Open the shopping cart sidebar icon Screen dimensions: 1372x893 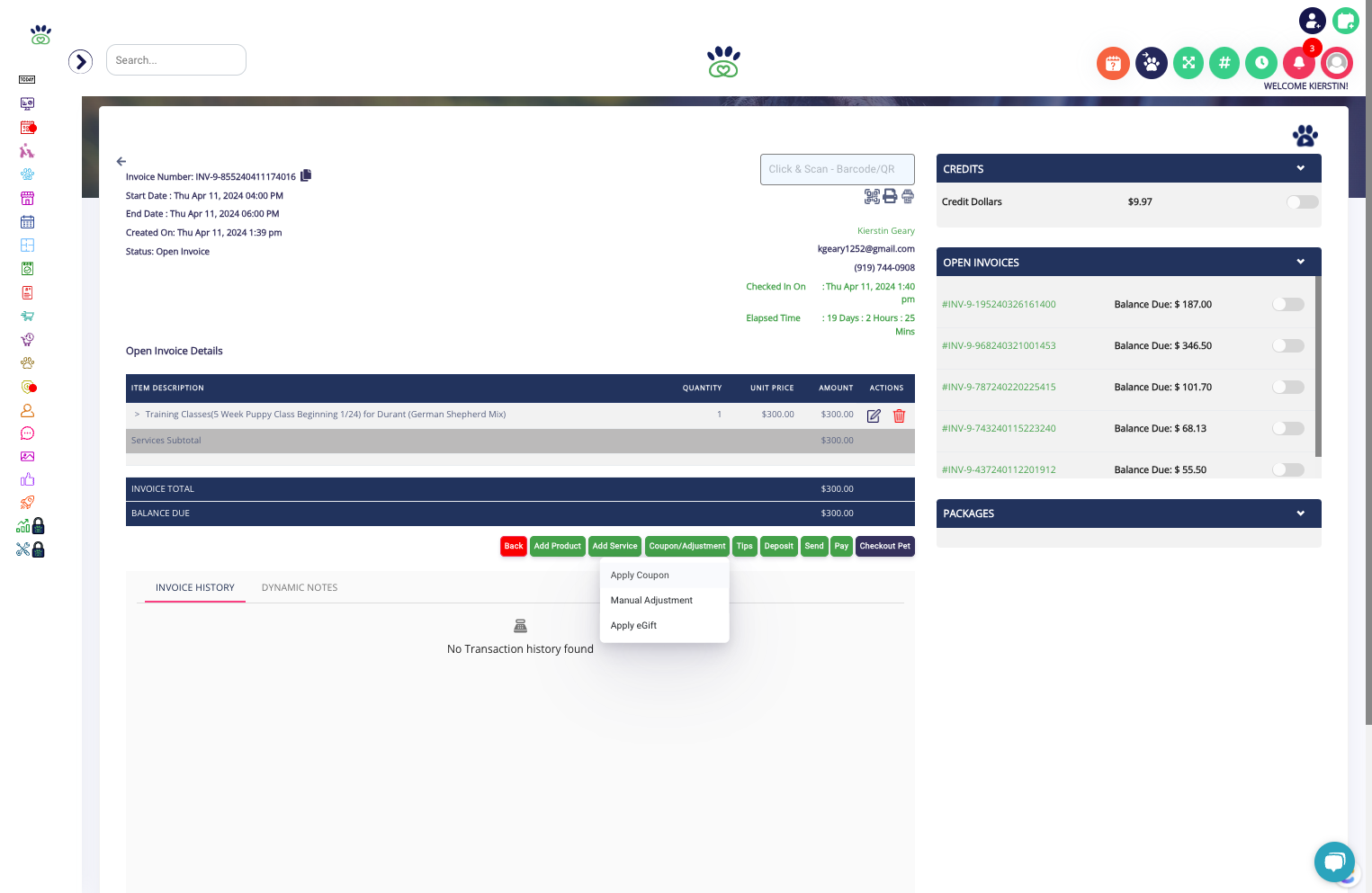(x=27, y=316)
